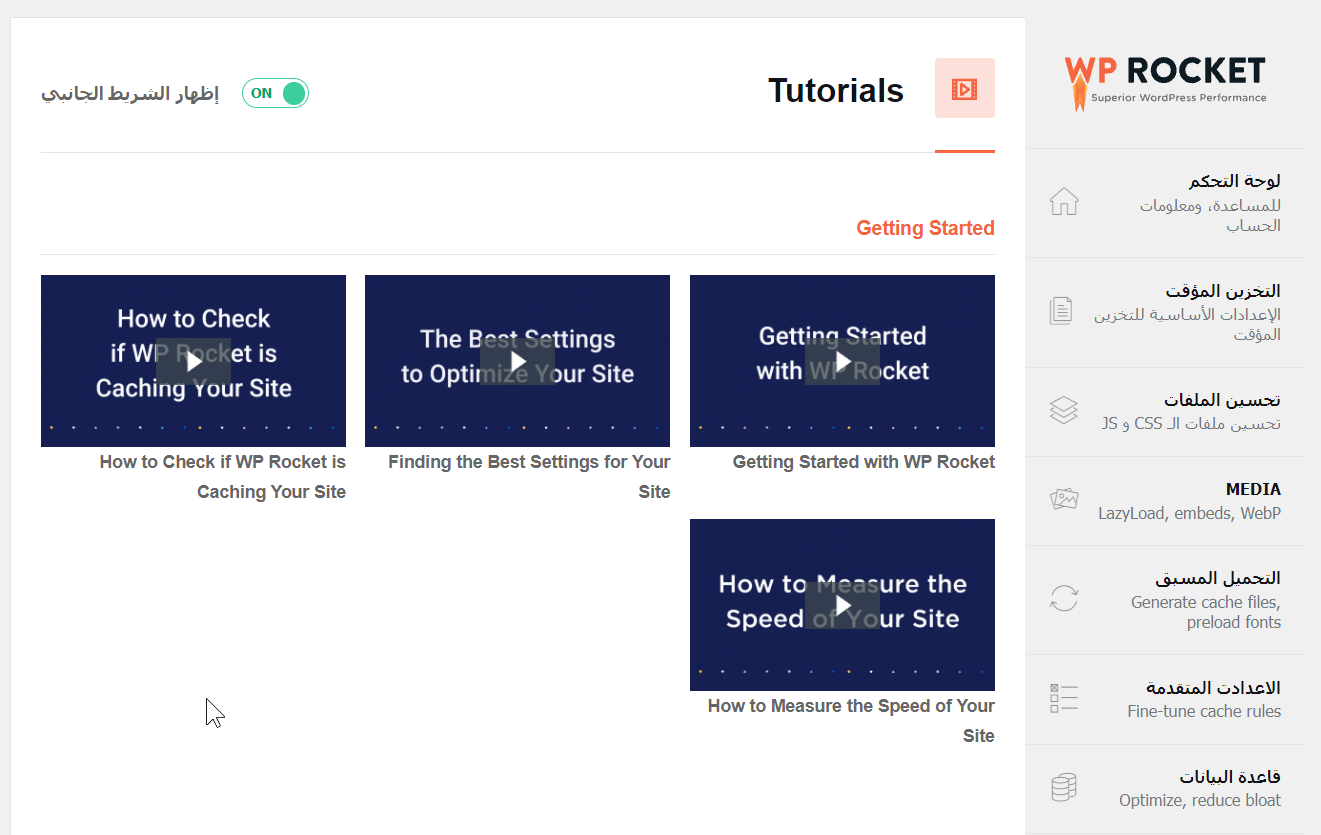This screenshot has height=835, width=1321.
Task: Play the How to Check Caching video
Action: click(193, 361)
